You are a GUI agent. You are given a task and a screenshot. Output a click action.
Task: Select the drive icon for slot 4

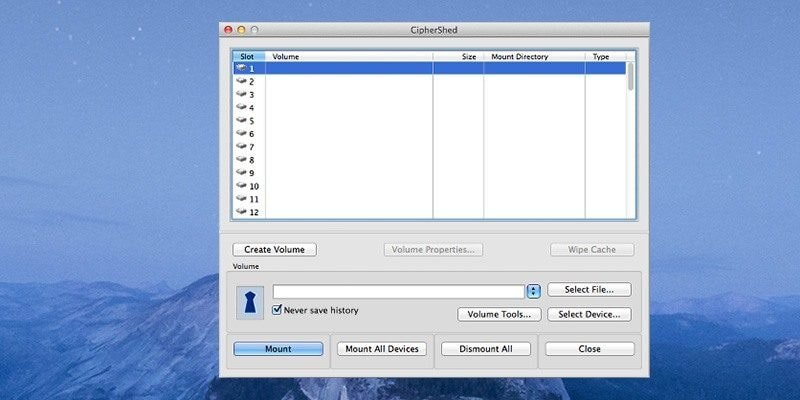click(242, 107)
